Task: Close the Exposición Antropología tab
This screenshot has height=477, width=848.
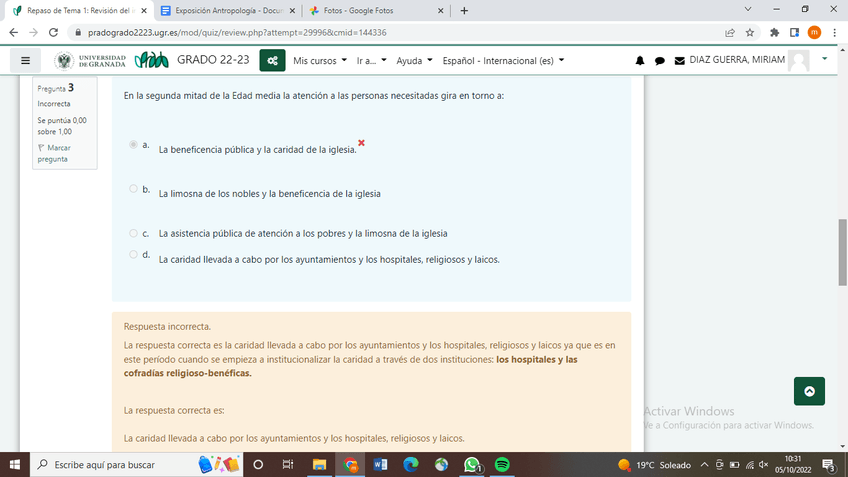Action: click(x=292, y=10)
